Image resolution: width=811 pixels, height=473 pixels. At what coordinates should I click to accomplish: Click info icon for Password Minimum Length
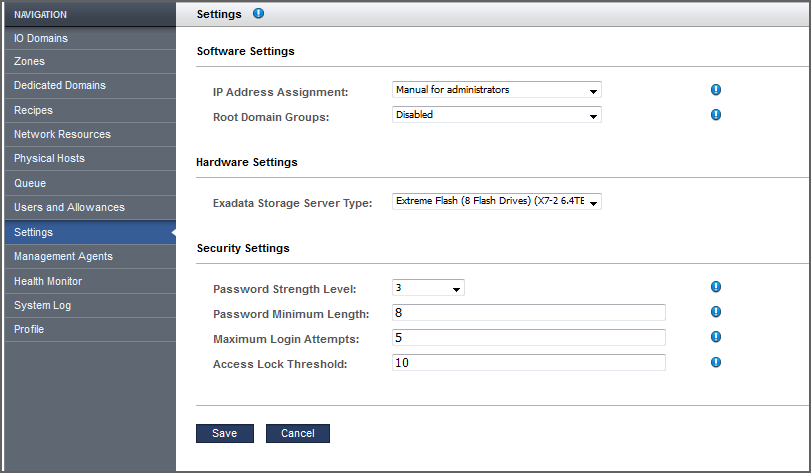pos(715,313)
